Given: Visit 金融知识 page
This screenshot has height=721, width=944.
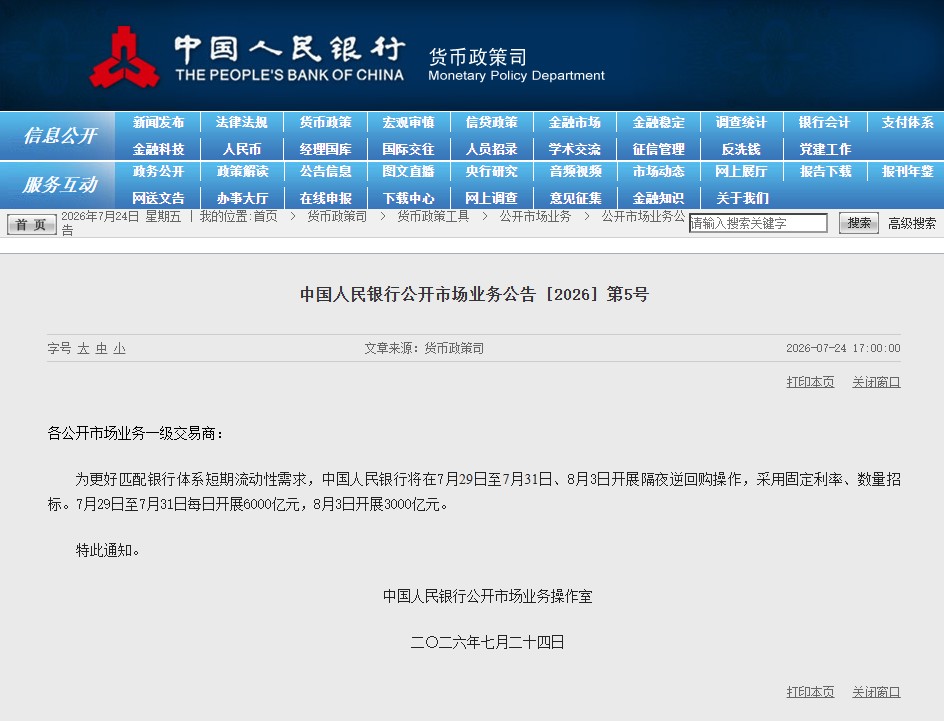Looking at the screenshot, I should tap(658, 198).
